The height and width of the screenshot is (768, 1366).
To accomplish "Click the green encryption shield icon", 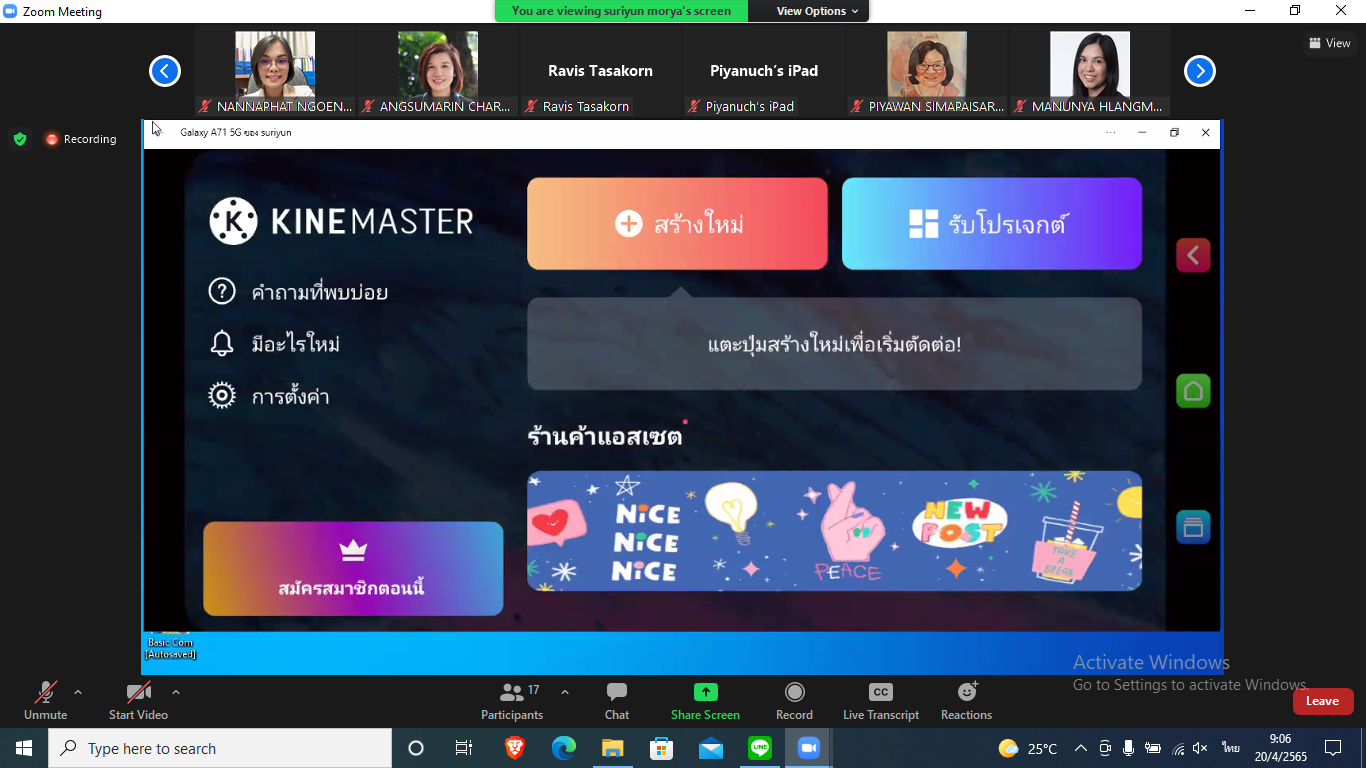I will [x=20, y=139].
